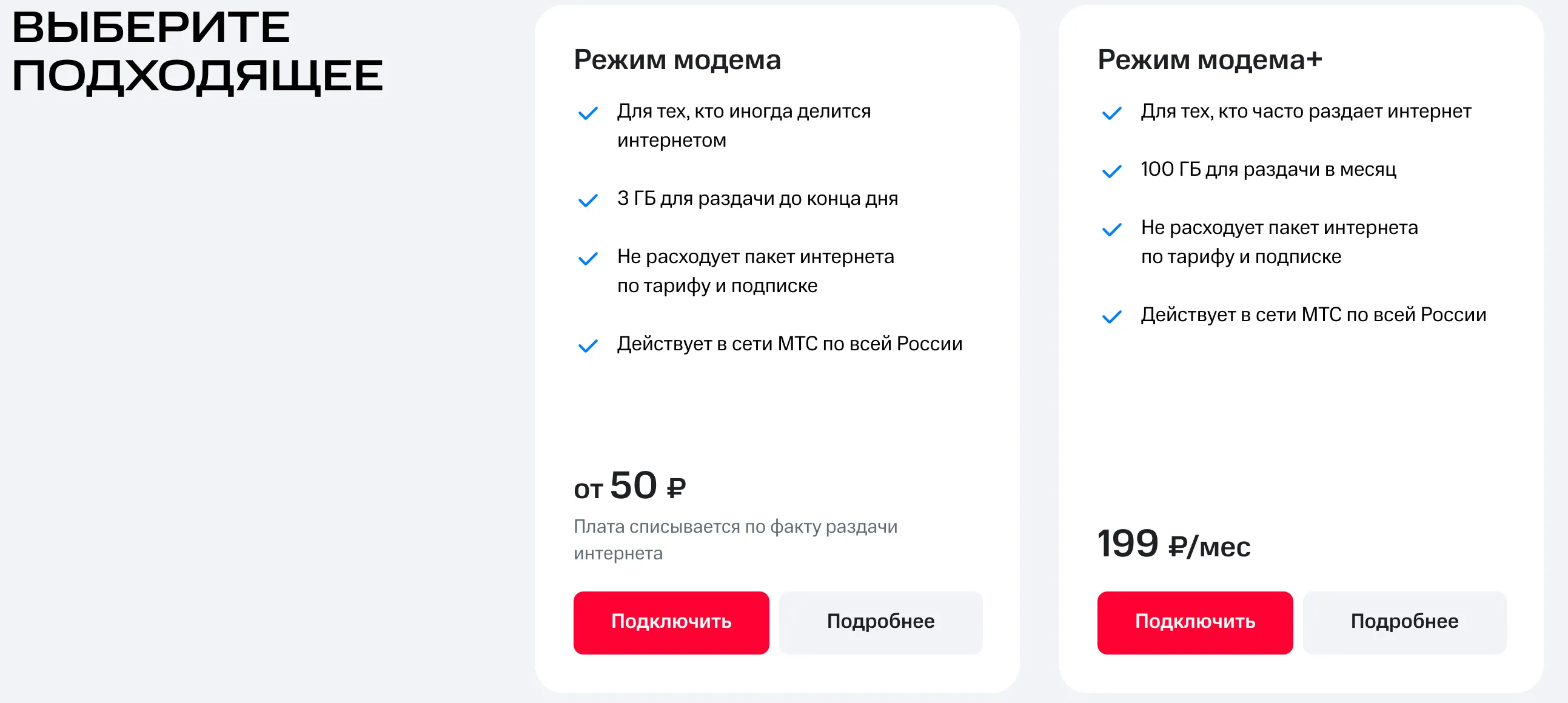Click the 'от 50 ₽' price

point(629,487)
